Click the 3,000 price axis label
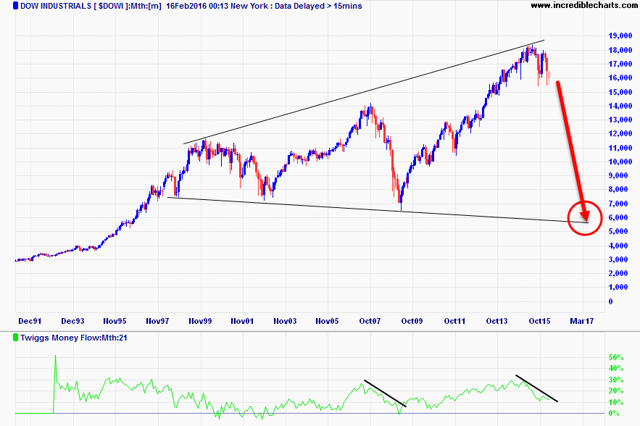 click(x=618, y=260)
